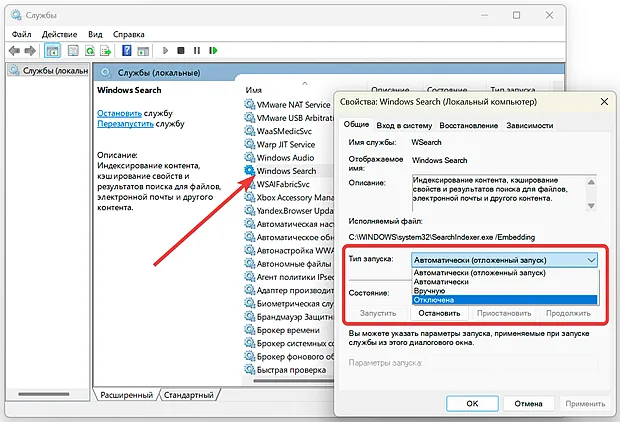Click the Forward arrow in Services toolbar
Screen dimensions: 620x422
(x=30, y=51)
